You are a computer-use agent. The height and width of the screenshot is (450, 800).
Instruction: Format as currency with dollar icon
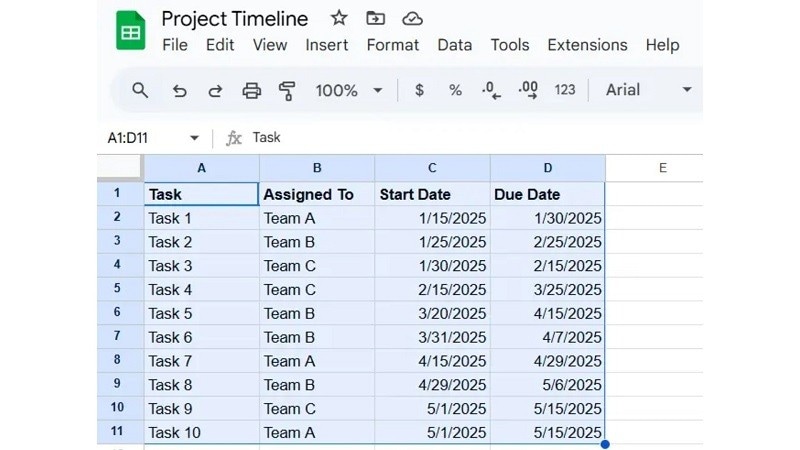click(x=419, y=90)
